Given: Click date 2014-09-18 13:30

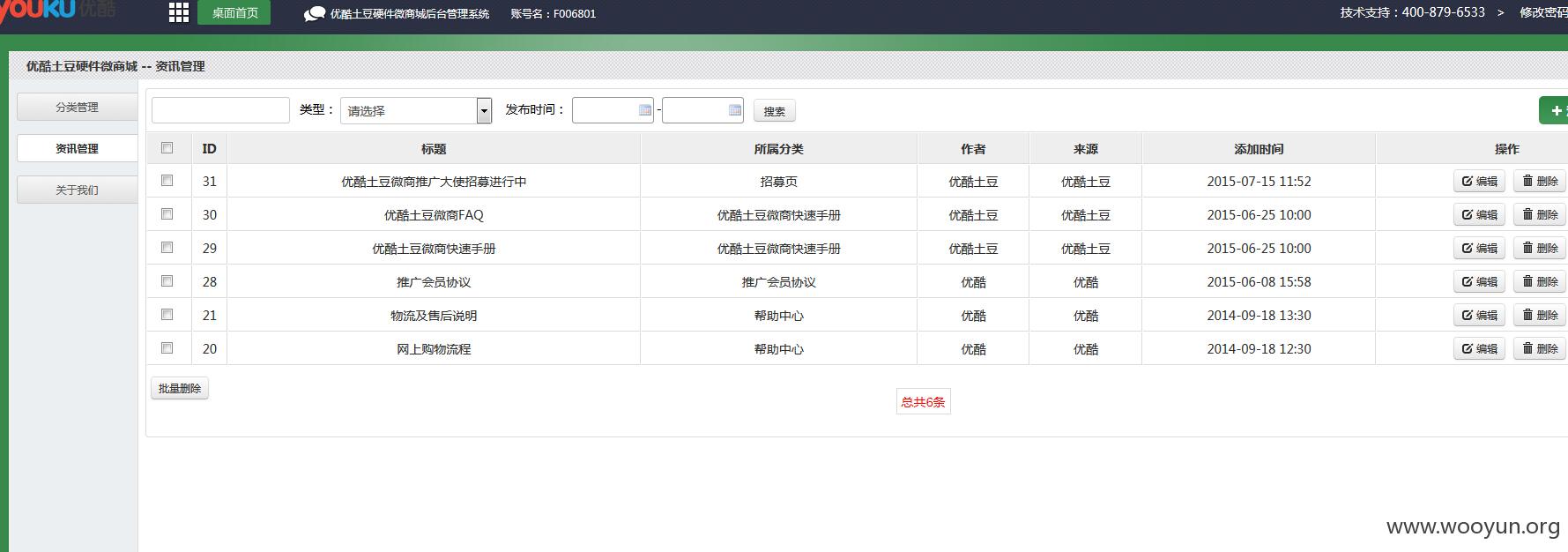Looking at the screenshot, I should coord(1259,316).
